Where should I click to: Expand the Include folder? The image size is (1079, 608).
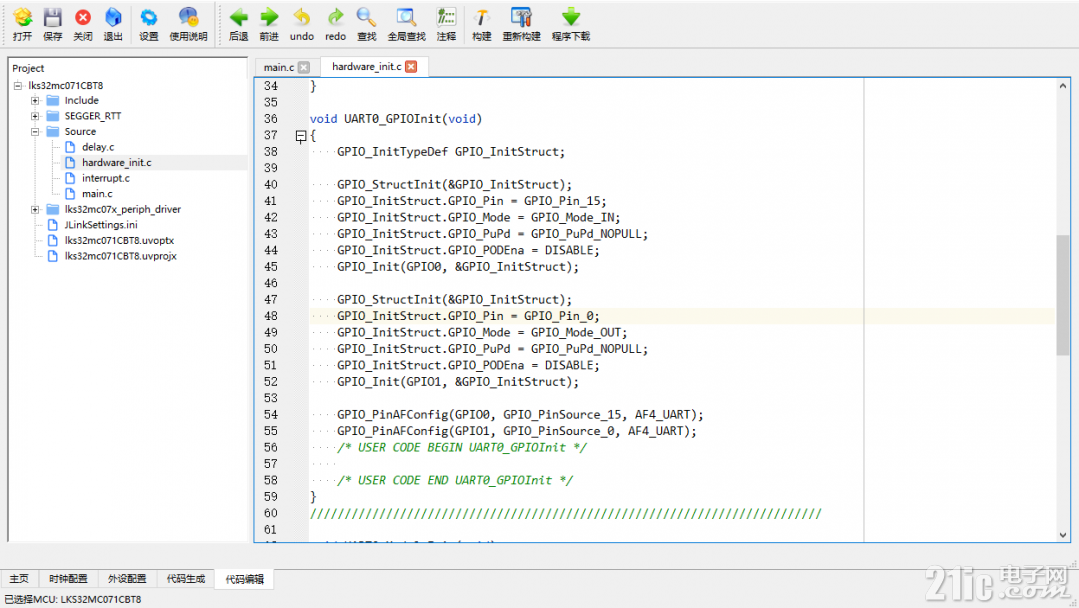(x=35, y=100)
